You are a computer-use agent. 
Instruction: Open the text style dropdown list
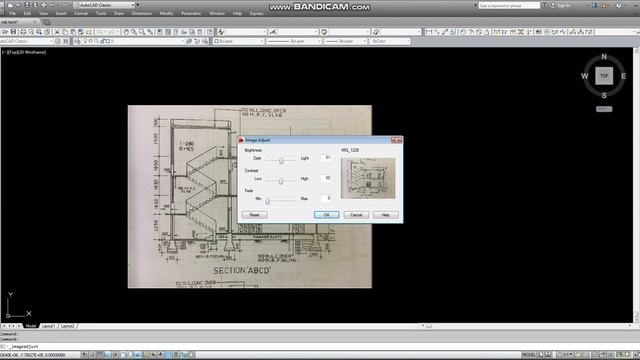tap(247, 32)
